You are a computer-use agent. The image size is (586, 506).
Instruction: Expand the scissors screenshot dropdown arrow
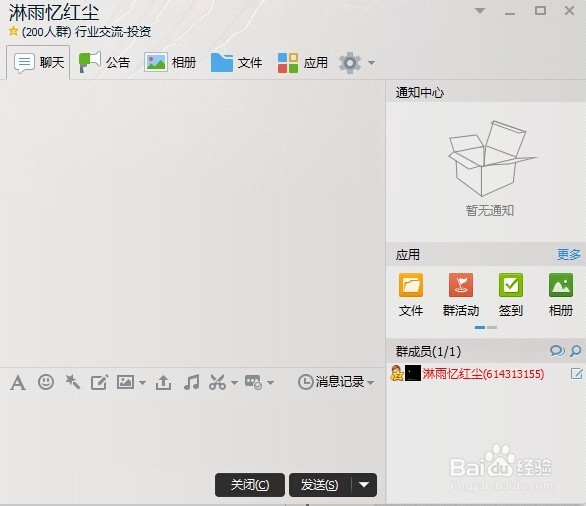(x=234, y=383)
